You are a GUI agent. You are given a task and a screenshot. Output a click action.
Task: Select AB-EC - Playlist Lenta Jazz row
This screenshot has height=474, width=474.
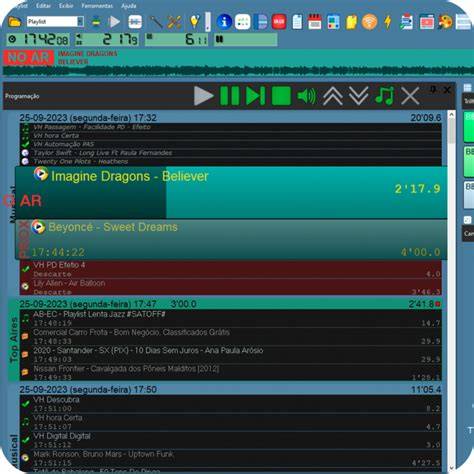[231, 318]
